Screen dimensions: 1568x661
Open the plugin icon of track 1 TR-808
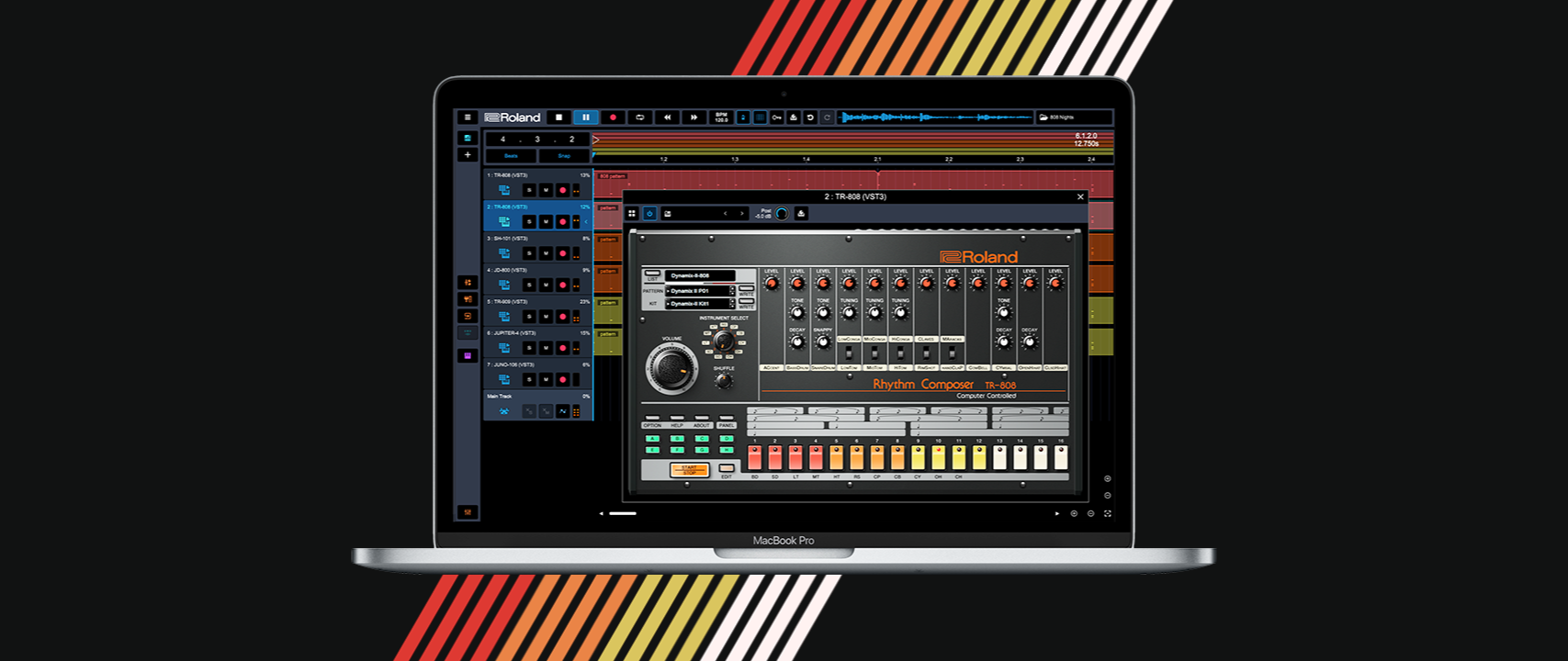(504, 190)
